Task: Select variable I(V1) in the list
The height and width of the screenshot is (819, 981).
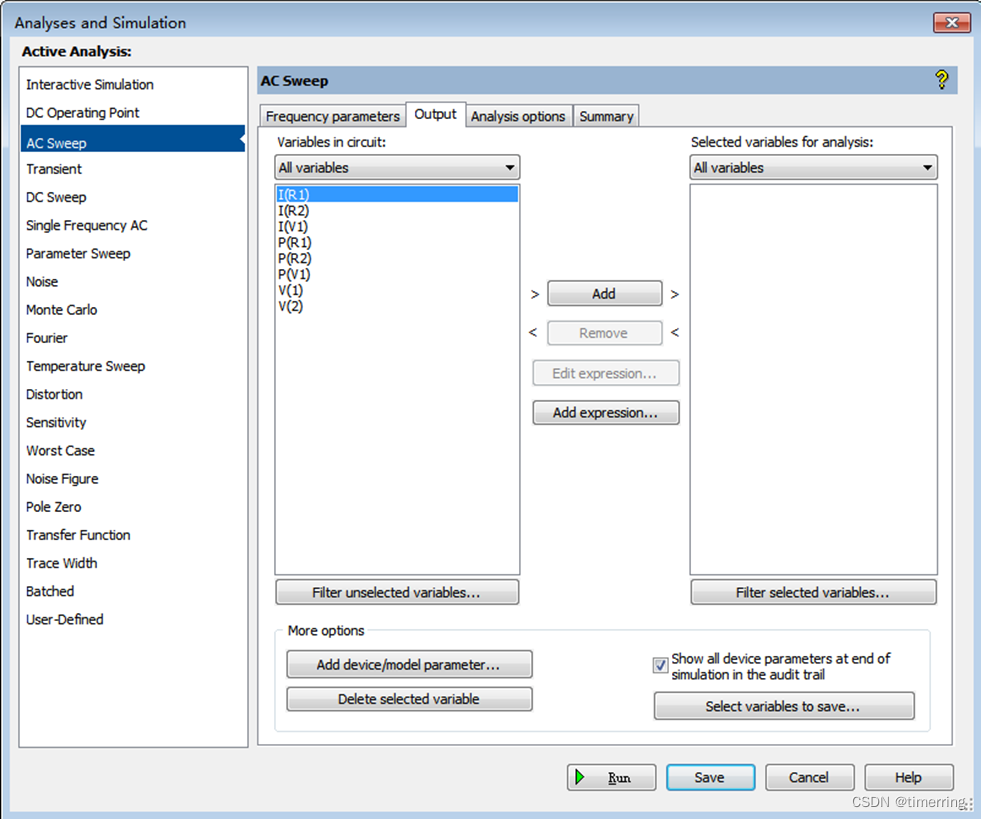Action: (x=293, y=226)
